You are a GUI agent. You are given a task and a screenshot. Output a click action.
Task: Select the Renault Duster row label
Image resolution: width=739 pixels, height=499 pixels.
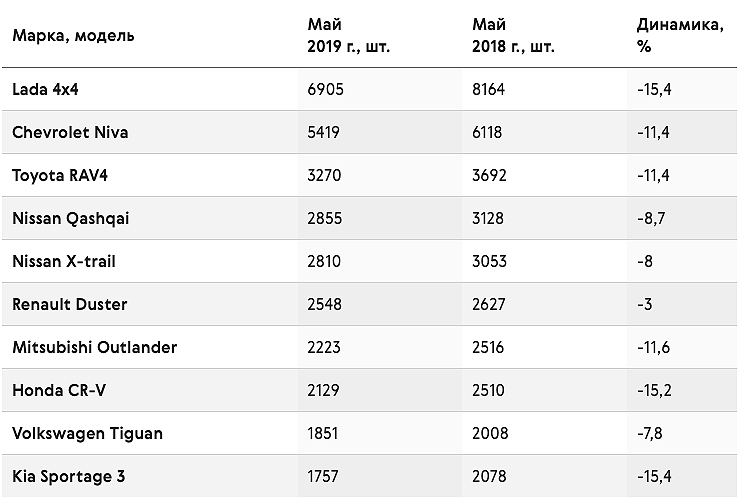tap(70, 304)
